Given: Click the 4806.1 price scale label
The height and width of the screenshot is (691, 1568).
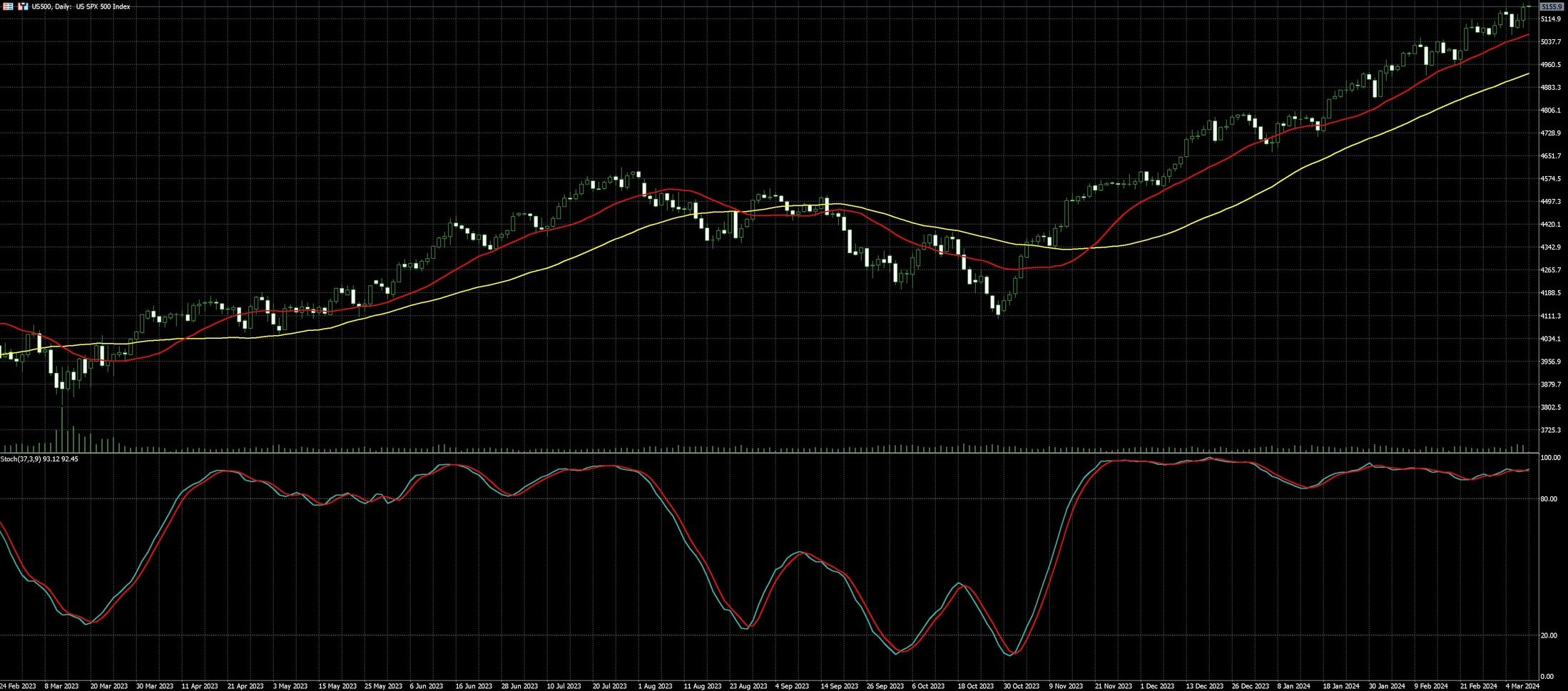Looking at the screenshot, I should coord(1551,111).
